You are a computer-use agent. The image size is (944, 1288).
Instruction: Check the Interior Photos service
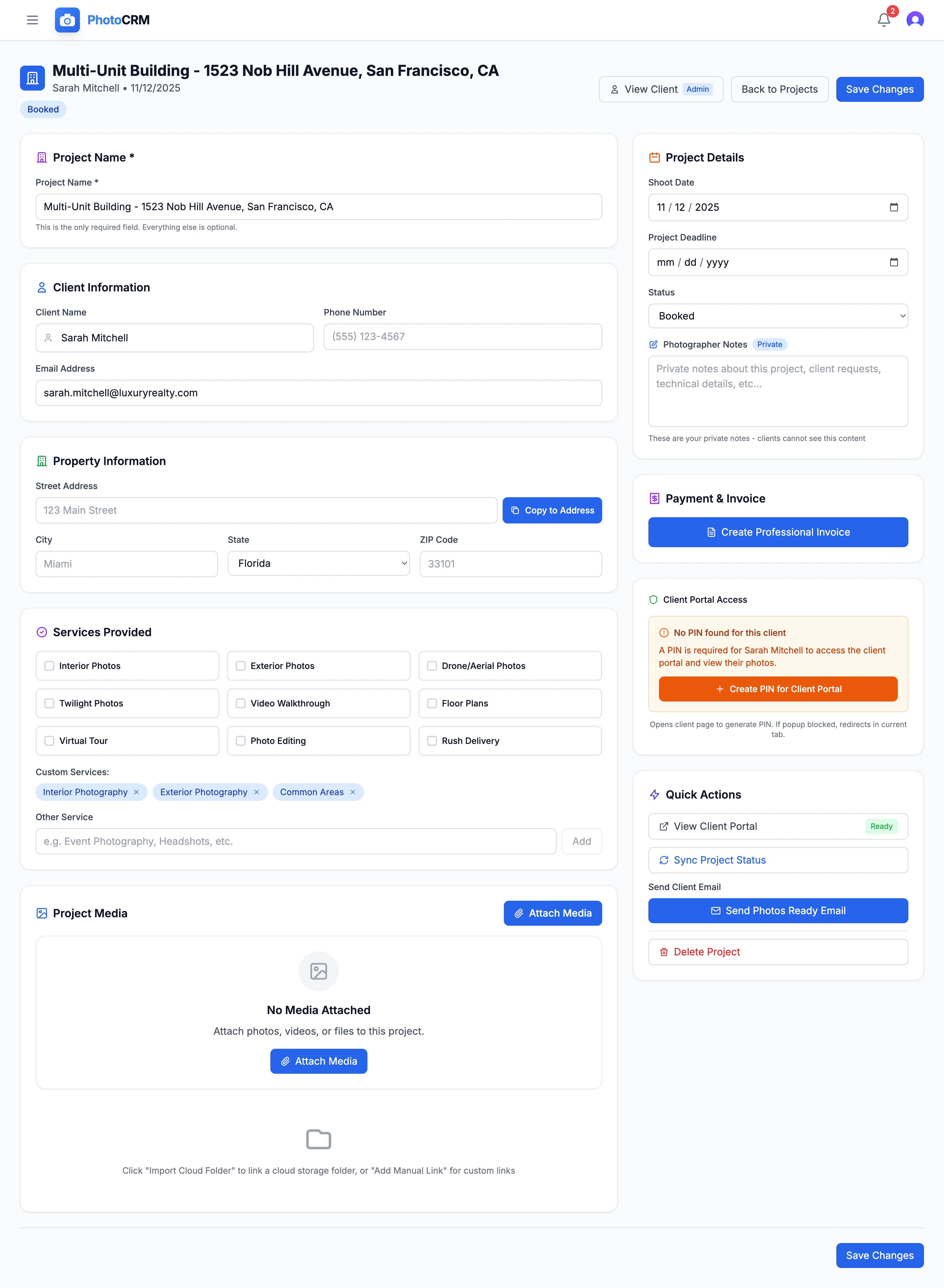49,666
